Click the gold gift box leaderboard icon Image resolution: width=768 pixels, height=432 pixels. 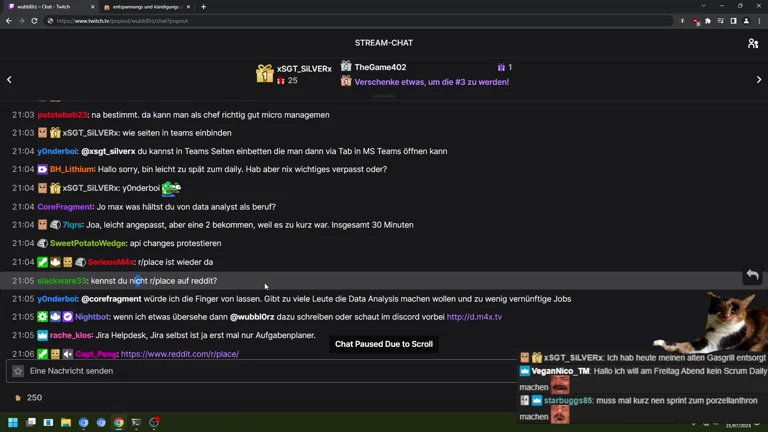pos(264,74)
